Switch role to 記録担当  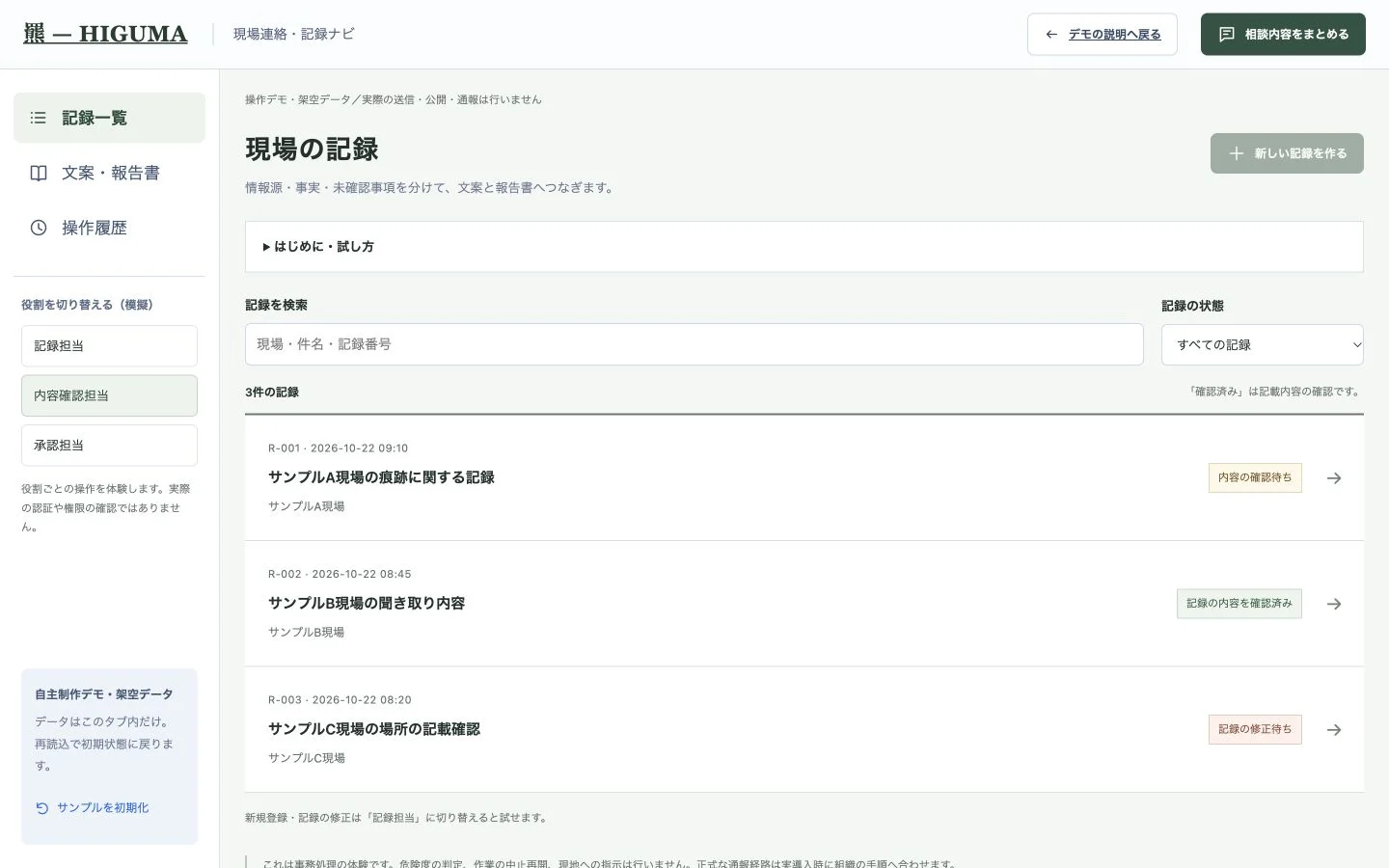pos(109,346)
